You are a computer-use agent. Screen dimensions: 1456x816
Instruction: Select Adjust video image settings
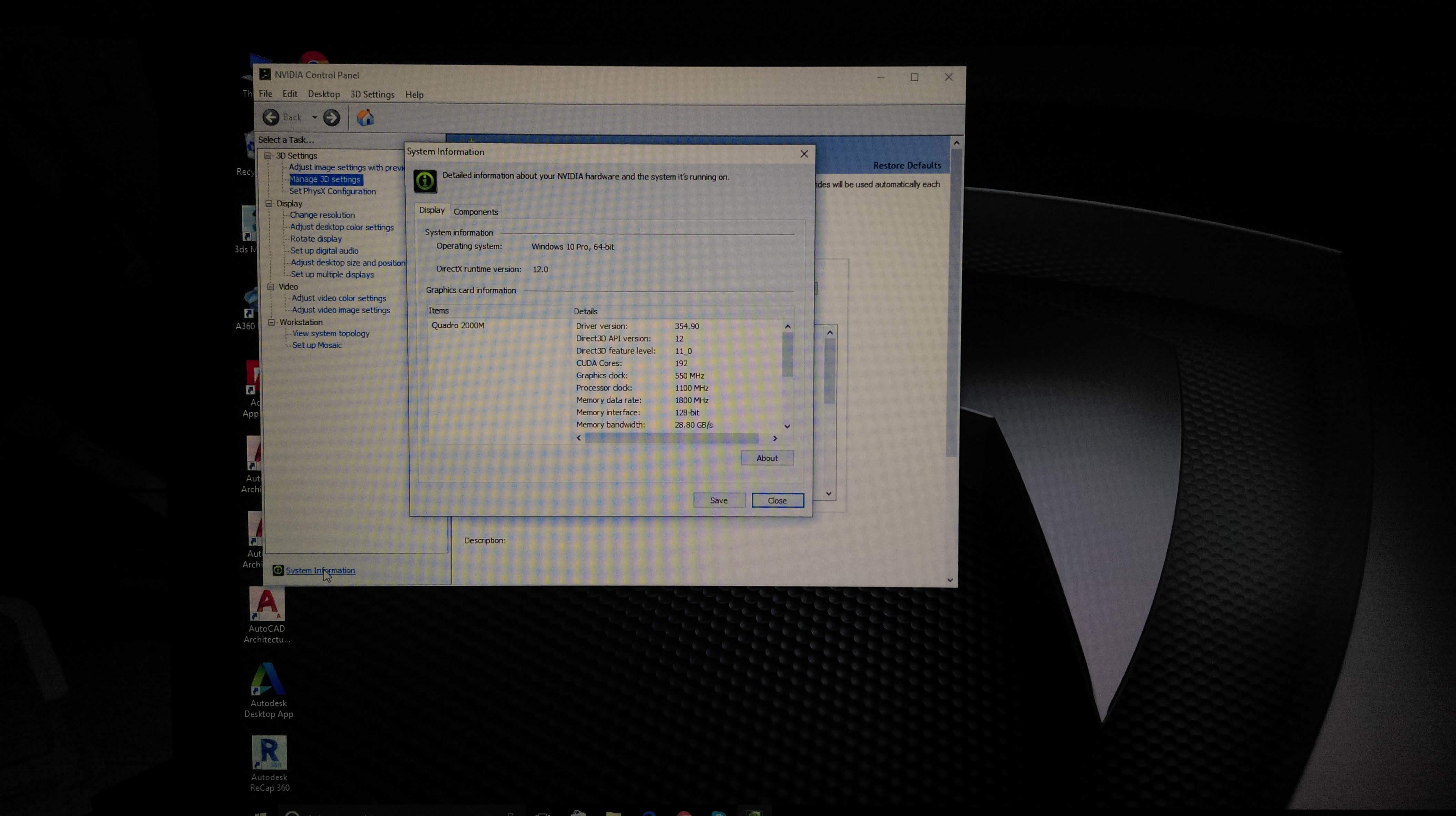point(341,310)
